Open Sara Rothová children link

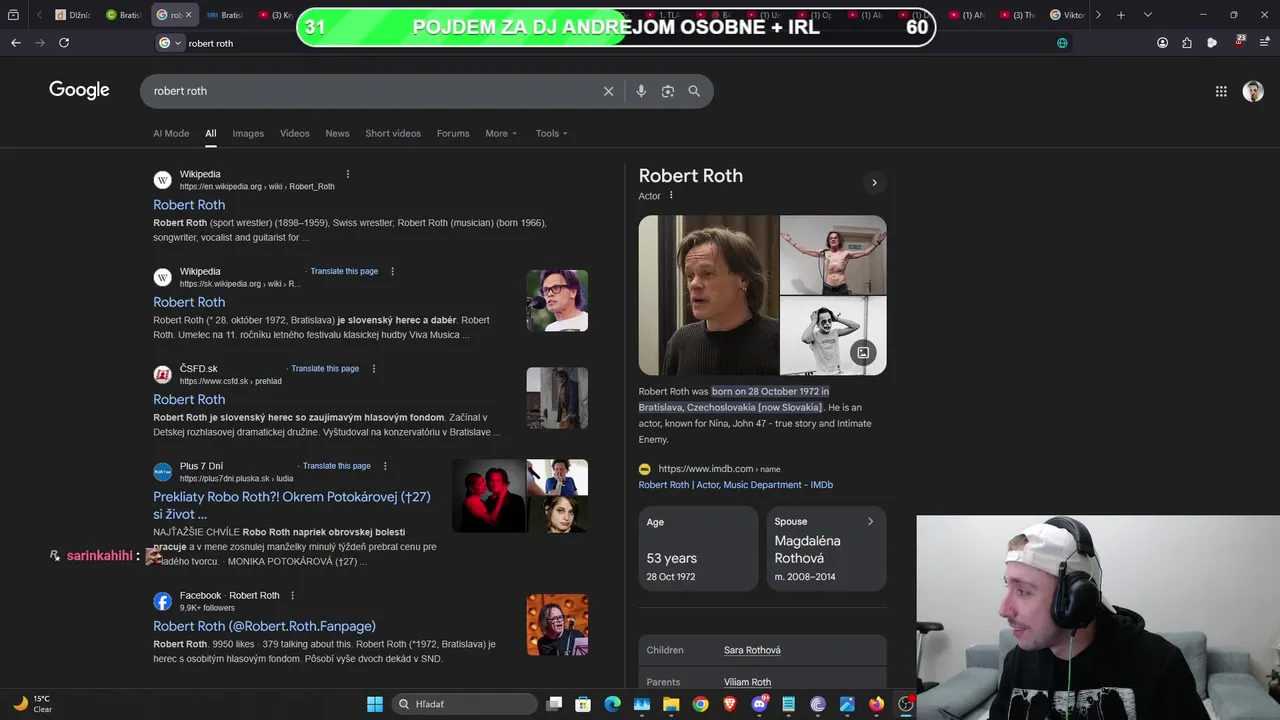[752, 650]
